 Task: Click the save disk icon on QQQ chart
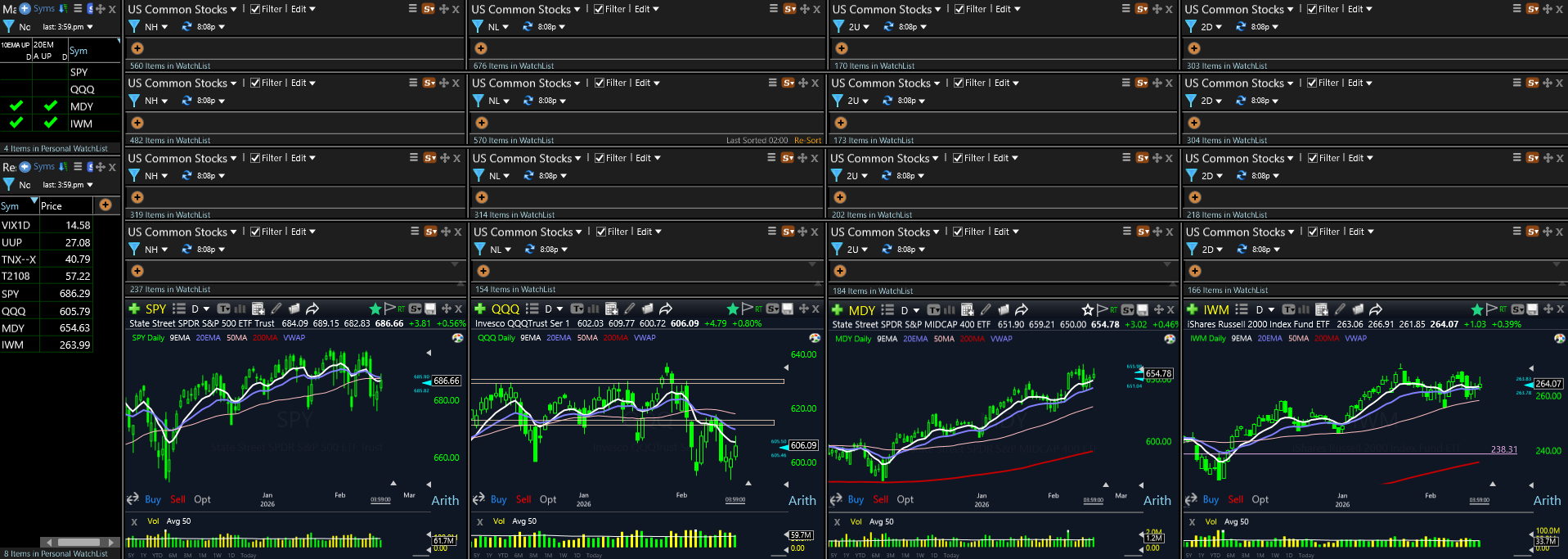coord(788,309)
